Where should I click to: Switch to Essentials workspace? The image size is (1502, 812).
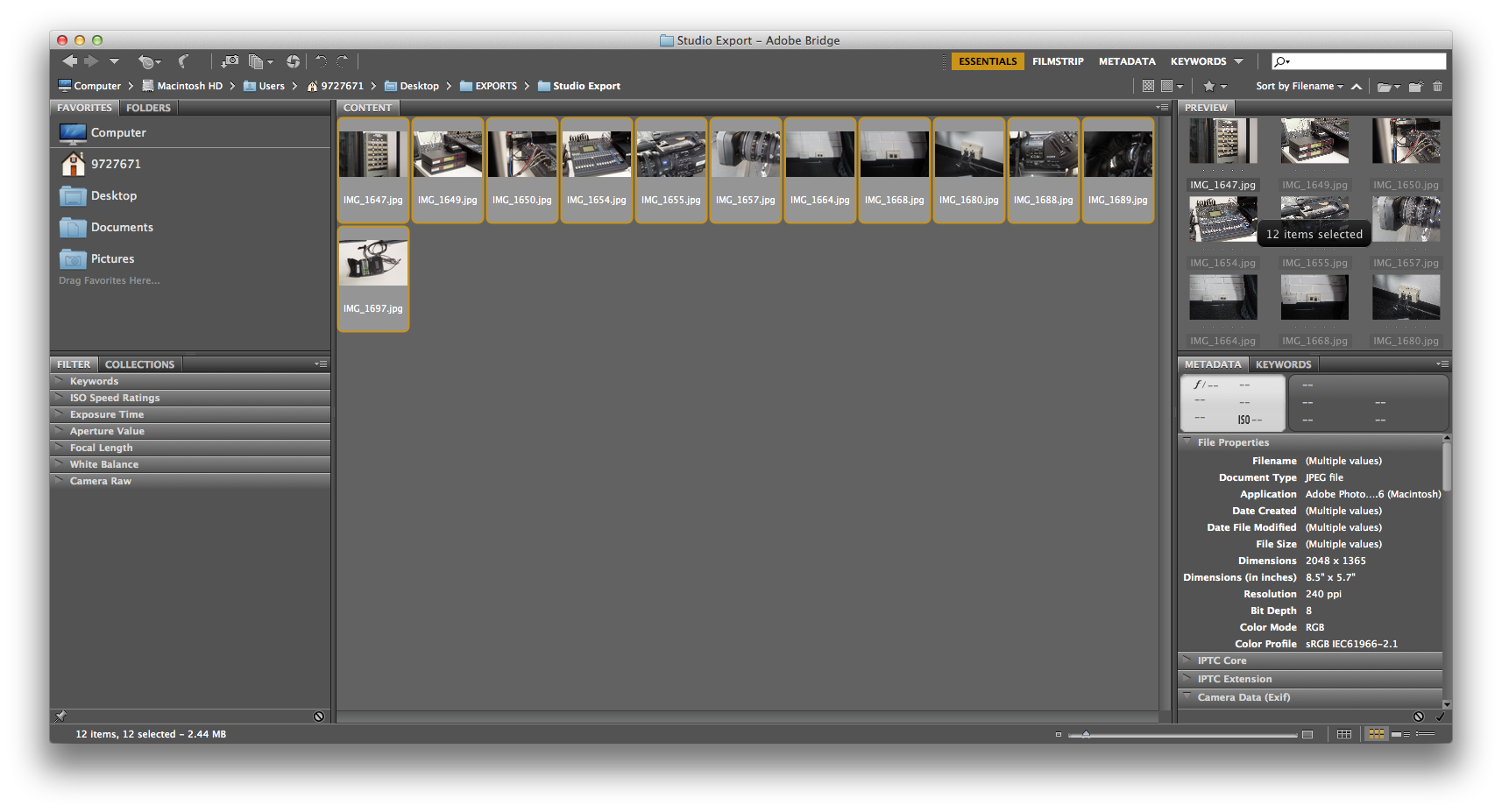tap(988, 61)
